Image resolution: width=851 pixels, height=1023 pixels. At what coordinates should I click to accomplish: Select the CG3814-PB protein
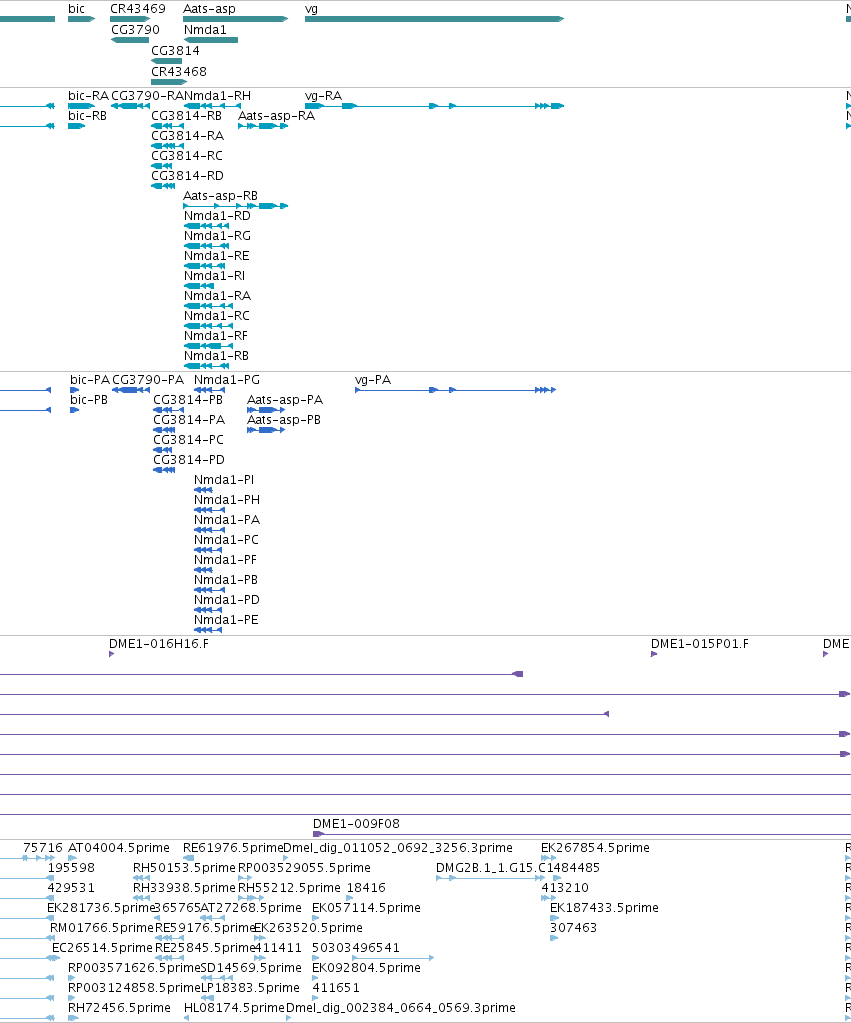[x=168, y=410]
